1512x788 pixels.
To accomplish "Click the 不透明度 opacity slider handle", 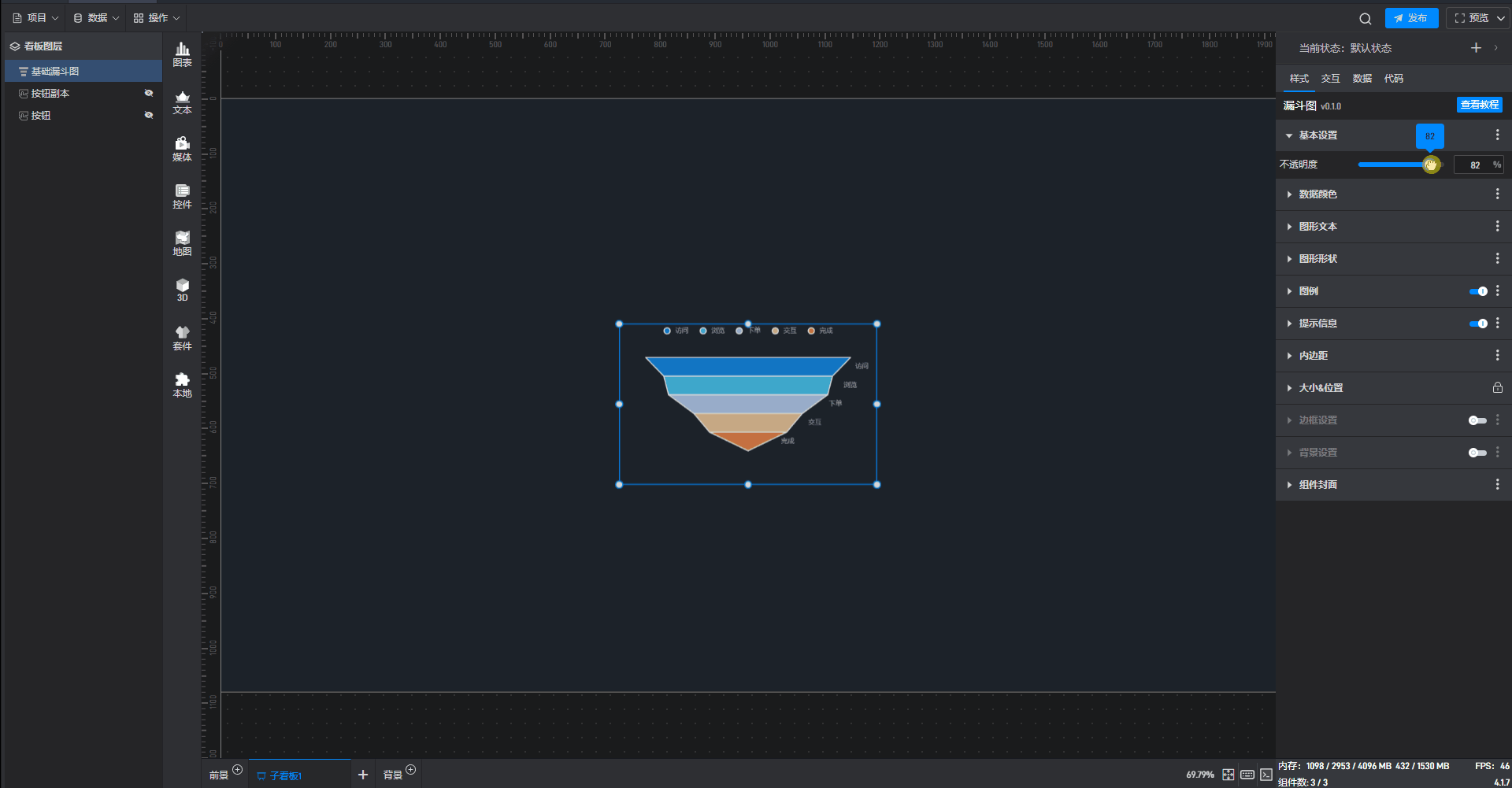I will tap(1431, 165).
